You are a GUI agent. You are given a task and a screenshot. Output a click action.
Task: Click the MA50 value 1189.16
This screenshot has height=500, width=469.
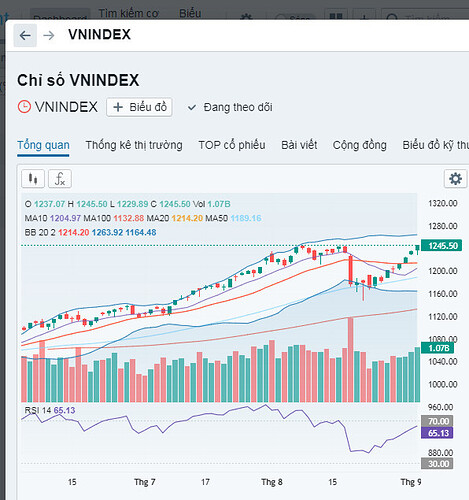pos(246,218)
